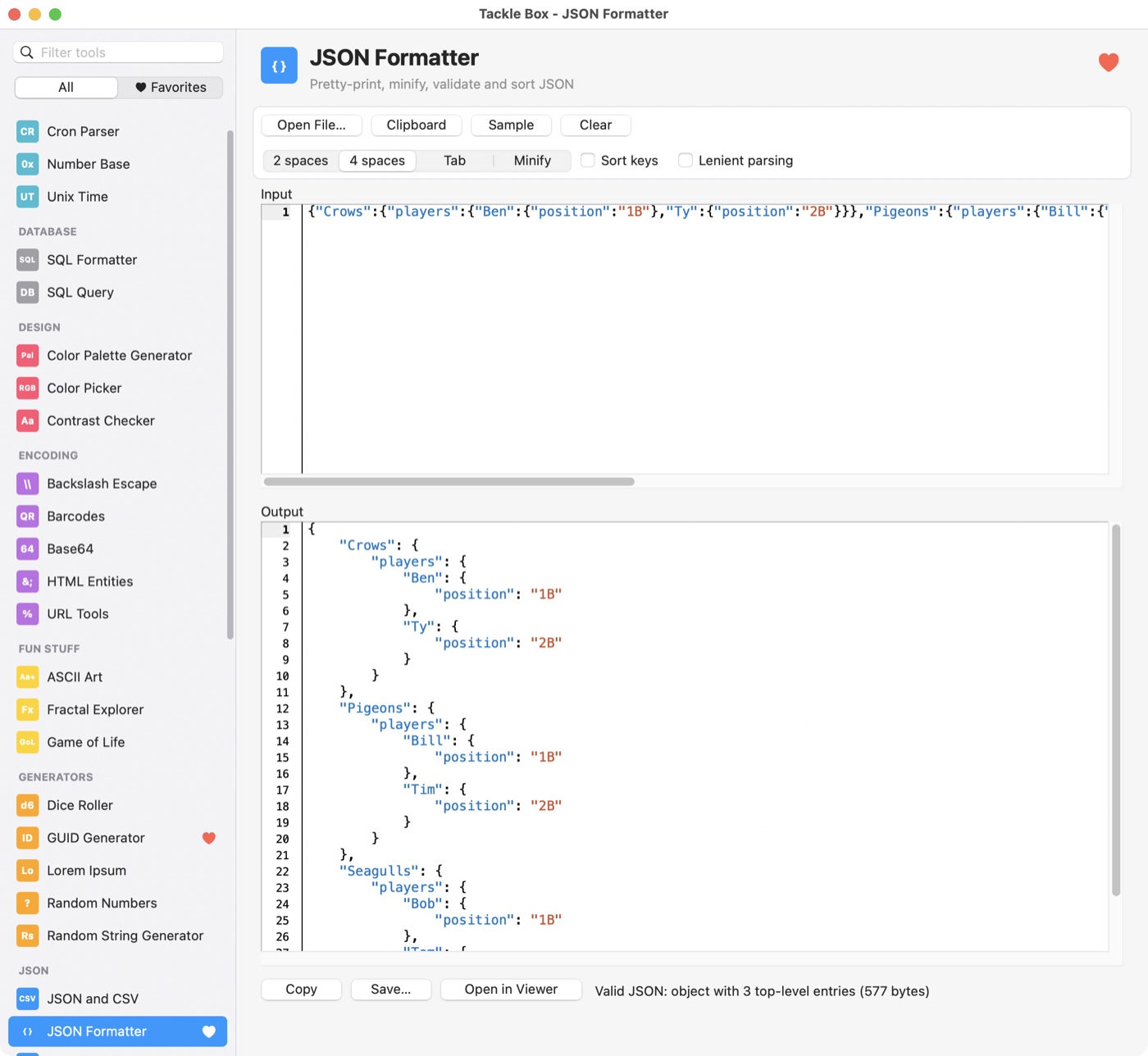Screen dimensions: 1148x1056
Task: Open the ASCII Art icon
Action: 27,677
